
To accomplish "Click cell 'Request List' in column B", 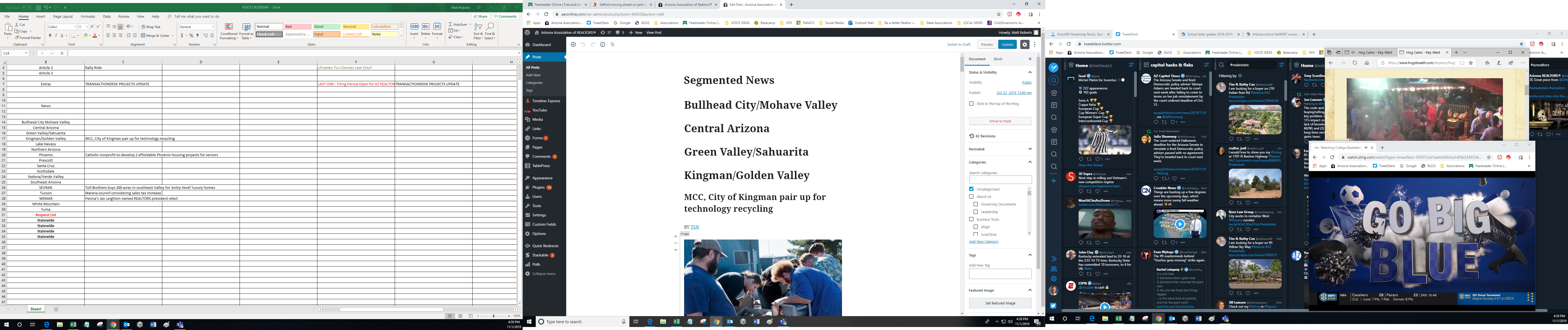I will (46, 215).
